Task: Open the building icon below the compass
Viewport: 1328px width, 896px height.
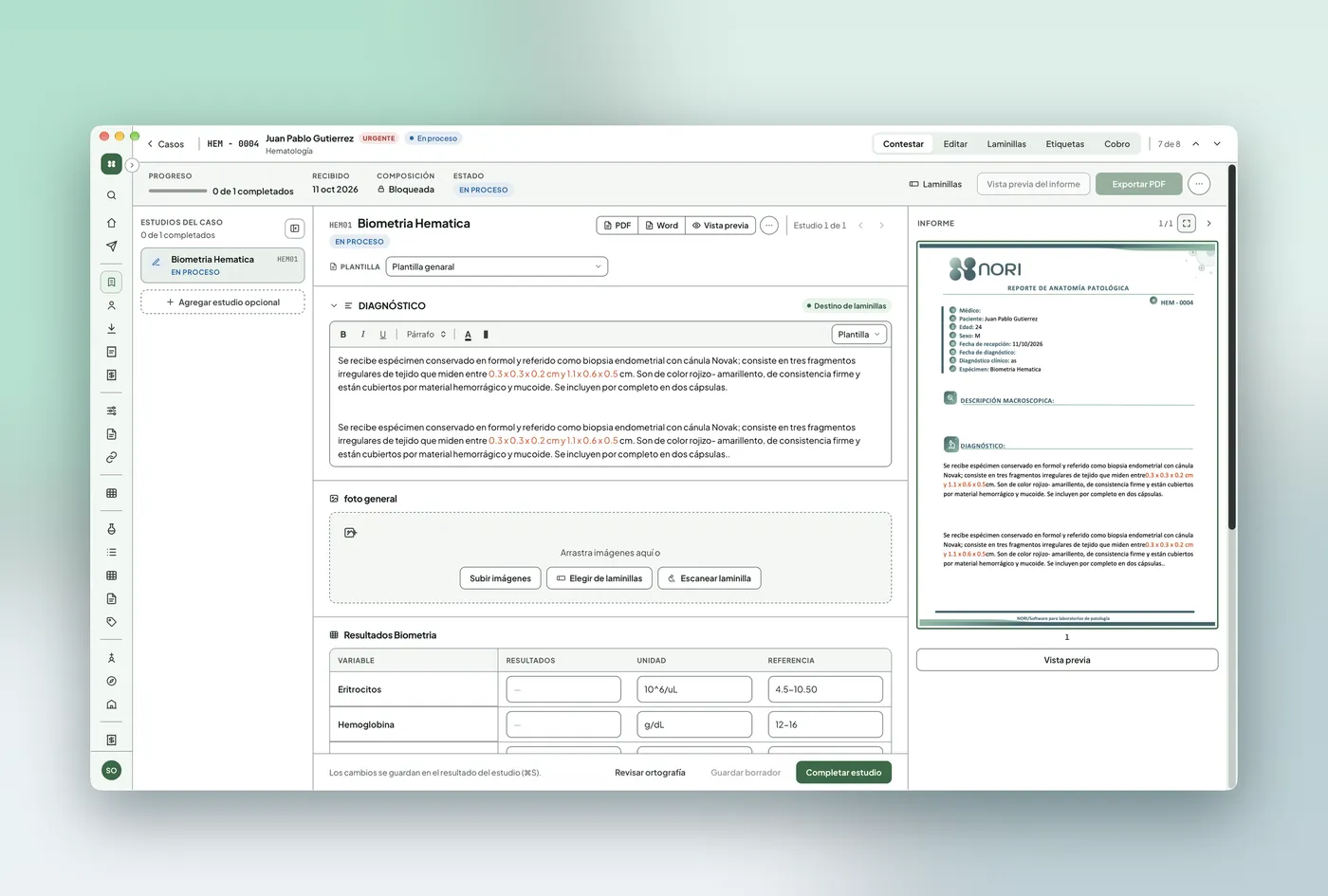Action: [111, 704]
